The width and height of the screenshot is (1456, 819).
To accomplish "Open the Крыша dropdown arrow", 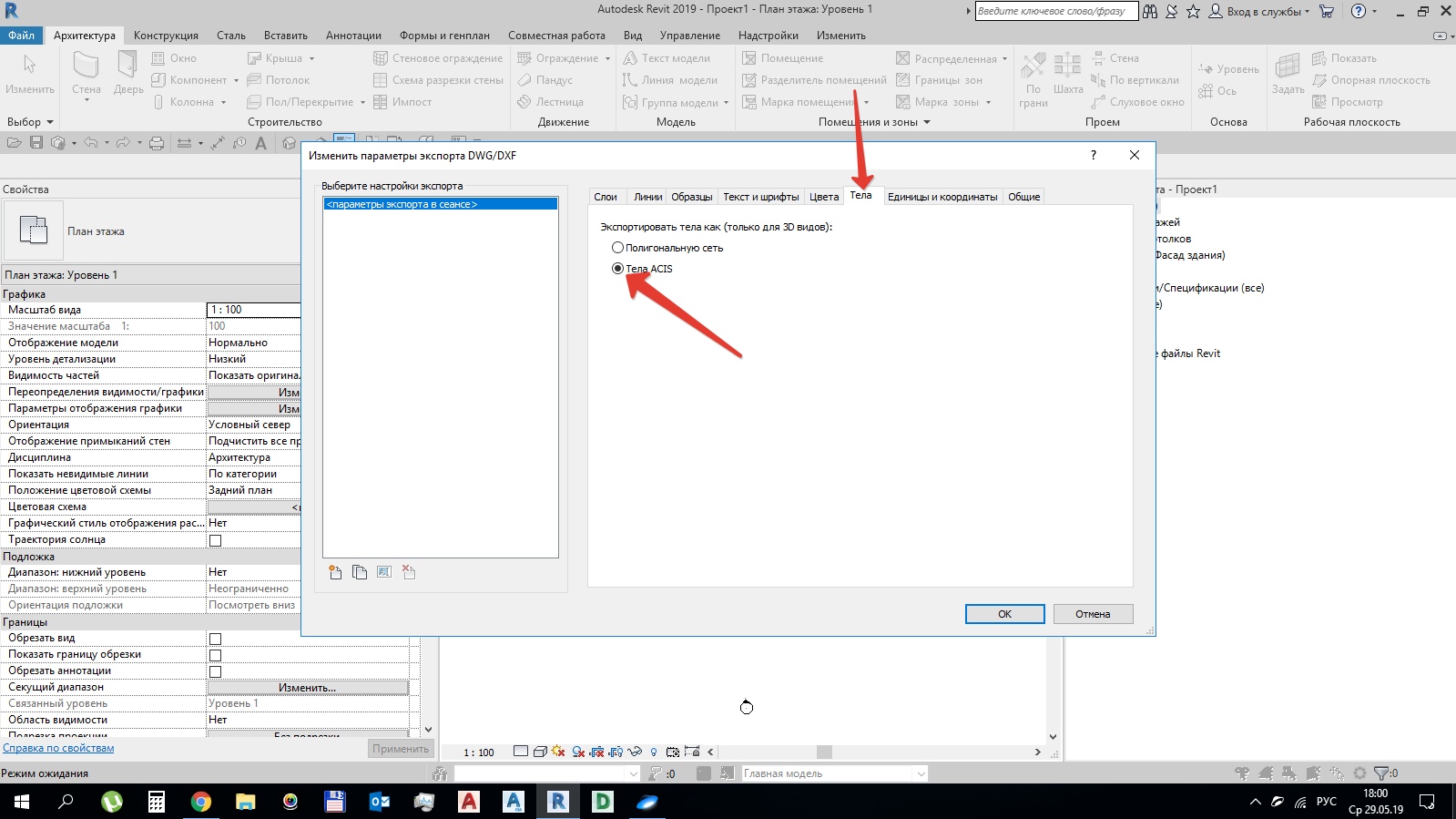I will coord(311,58).
